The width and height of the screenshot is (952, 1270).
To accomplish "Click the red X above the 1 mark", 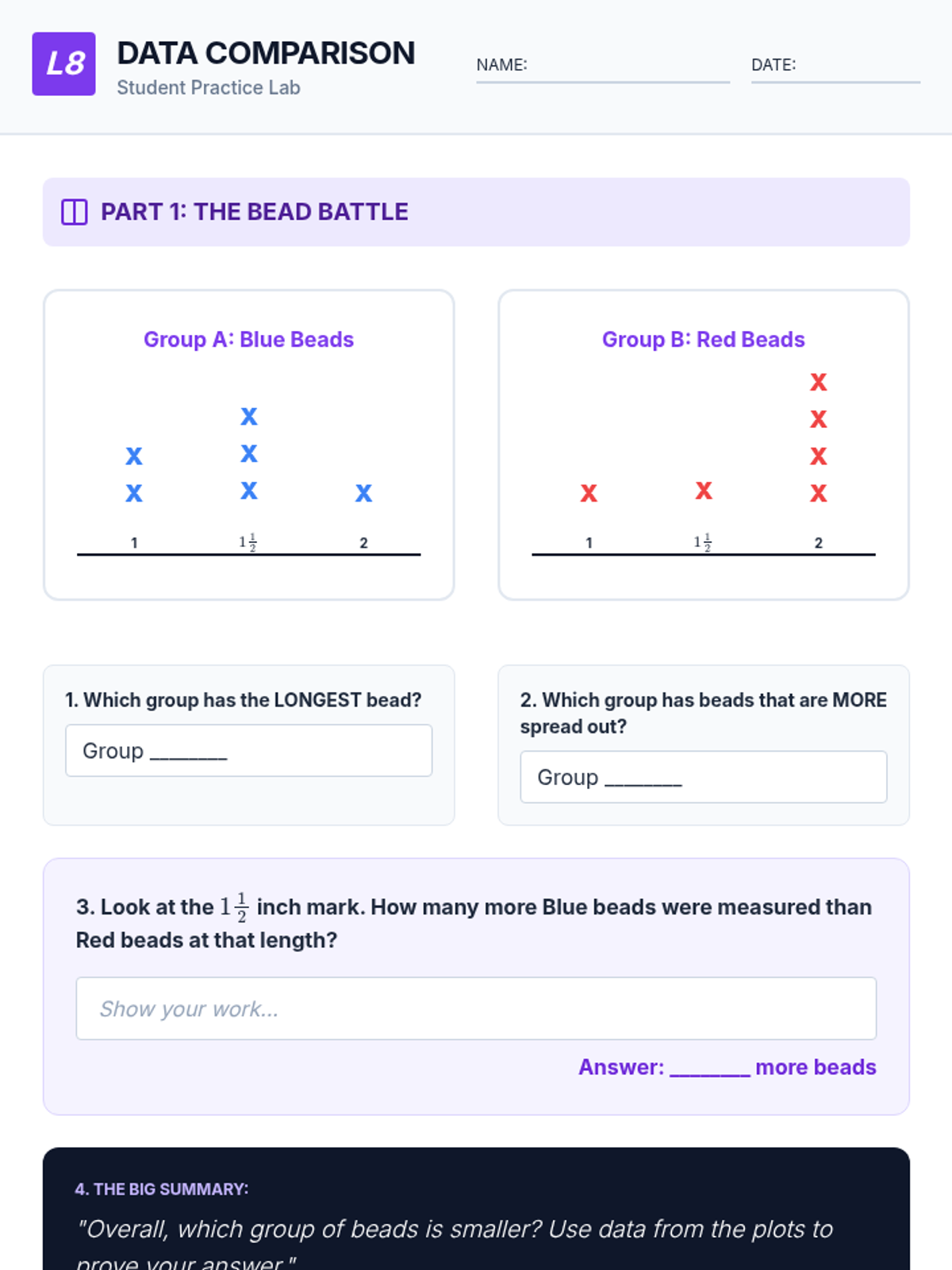I will [x=588, y=493].
